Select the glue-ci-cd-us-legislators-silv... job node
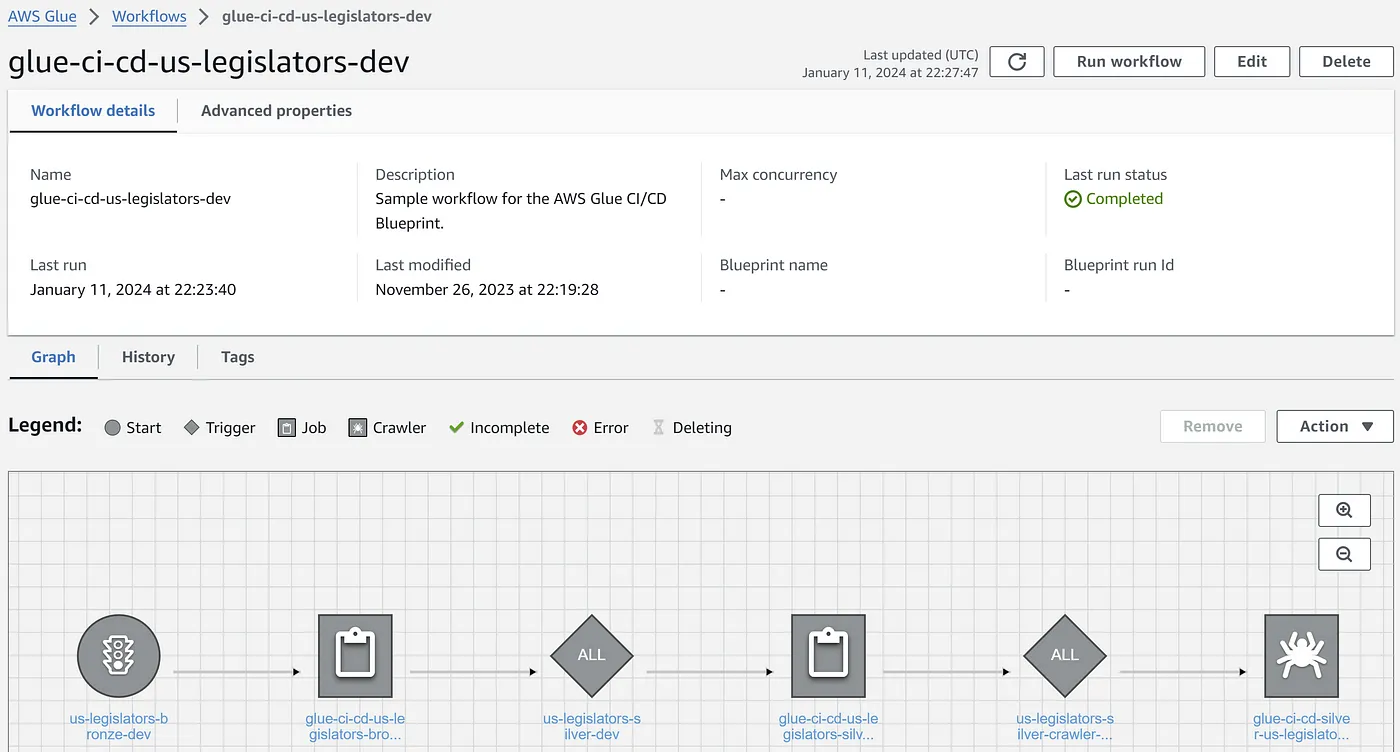 [x=828, y=656]
